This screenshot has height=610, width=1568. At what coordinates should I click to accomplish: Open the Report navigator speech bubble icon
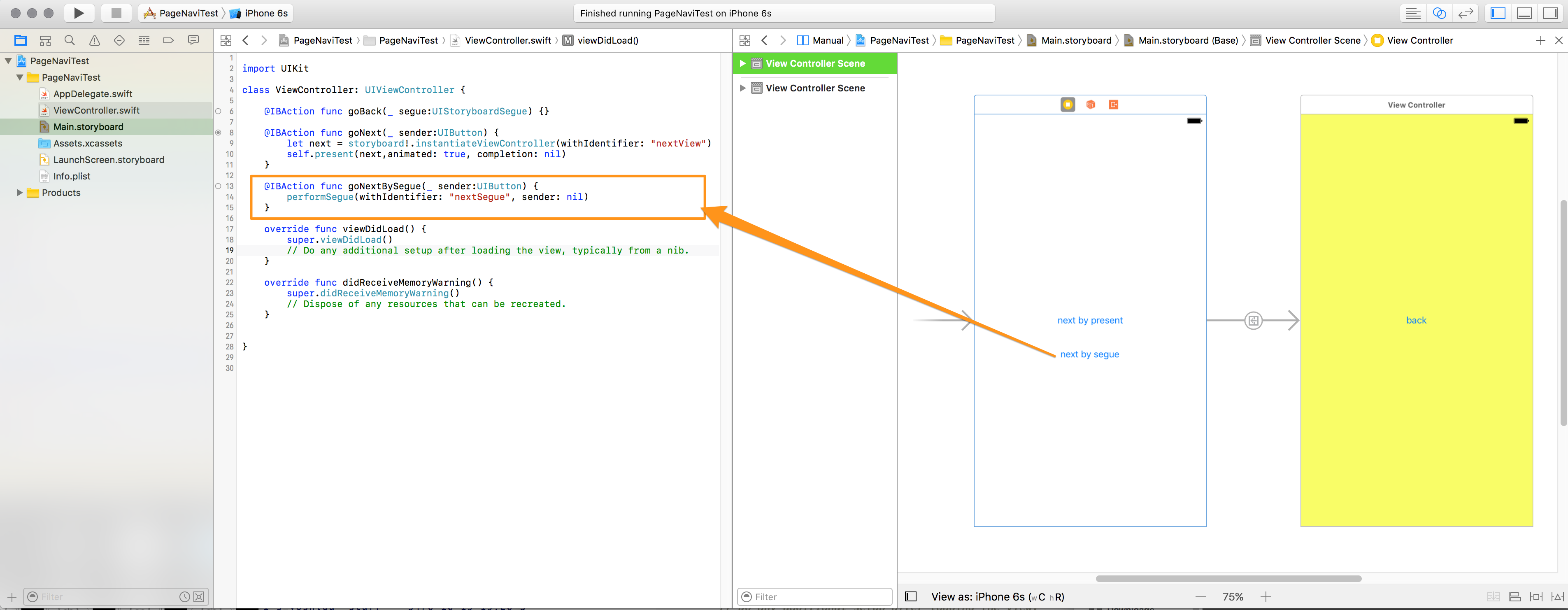193,40
